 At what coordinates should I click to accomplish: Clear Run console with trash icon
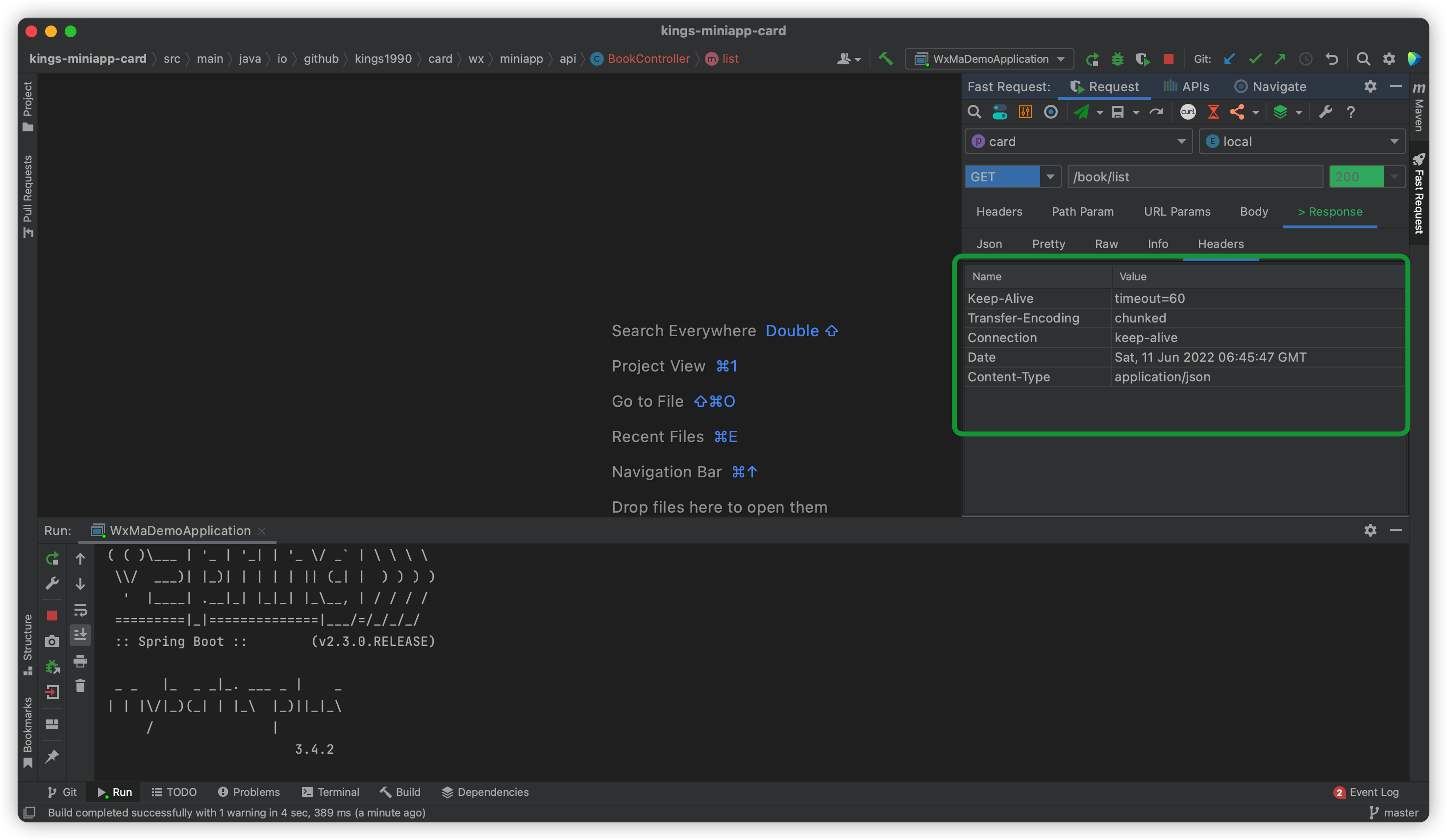coord(80,686)
